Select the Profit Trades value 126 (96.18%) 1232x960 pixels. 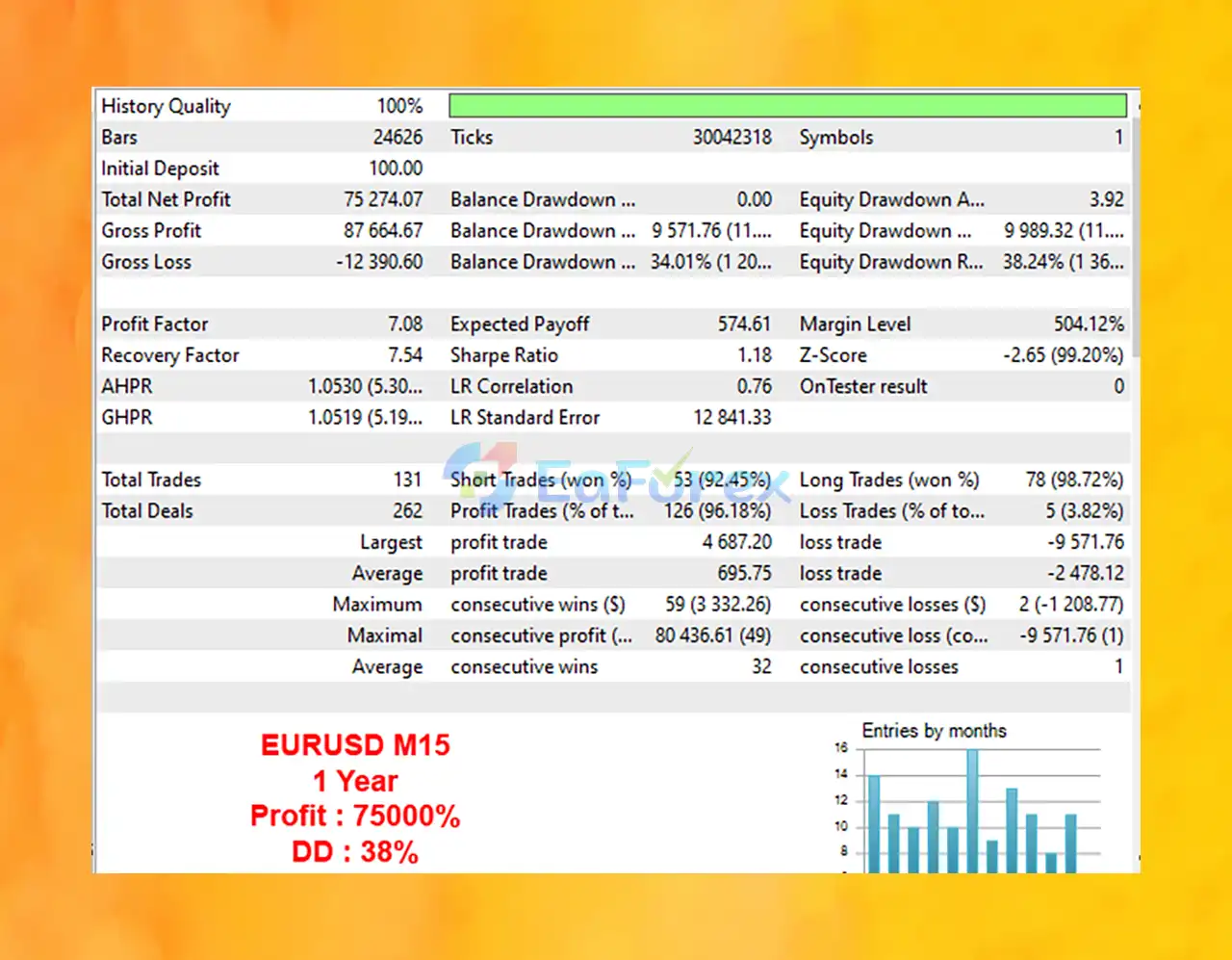coord(718,511)
